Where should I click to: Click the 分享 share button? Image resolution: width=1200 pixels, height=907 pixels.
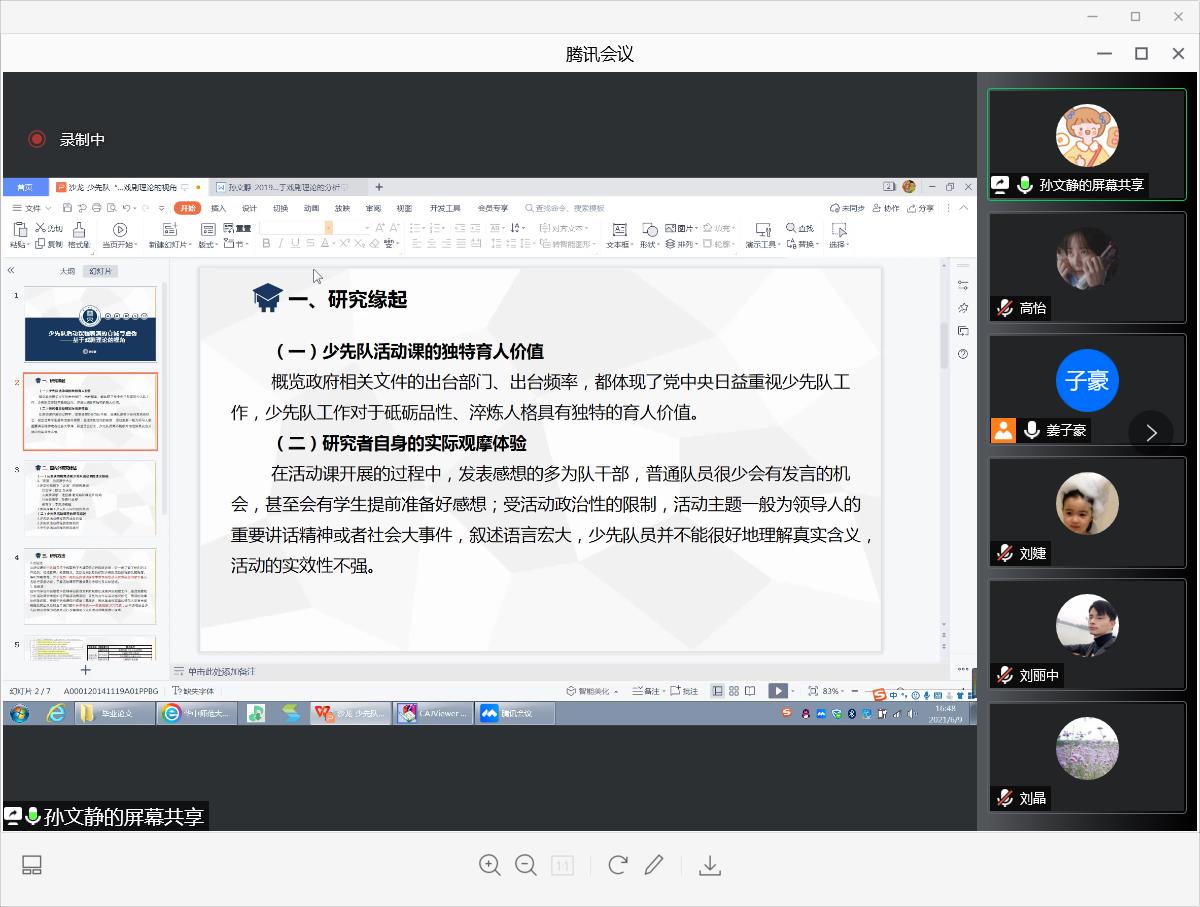(x=920, y=208)
